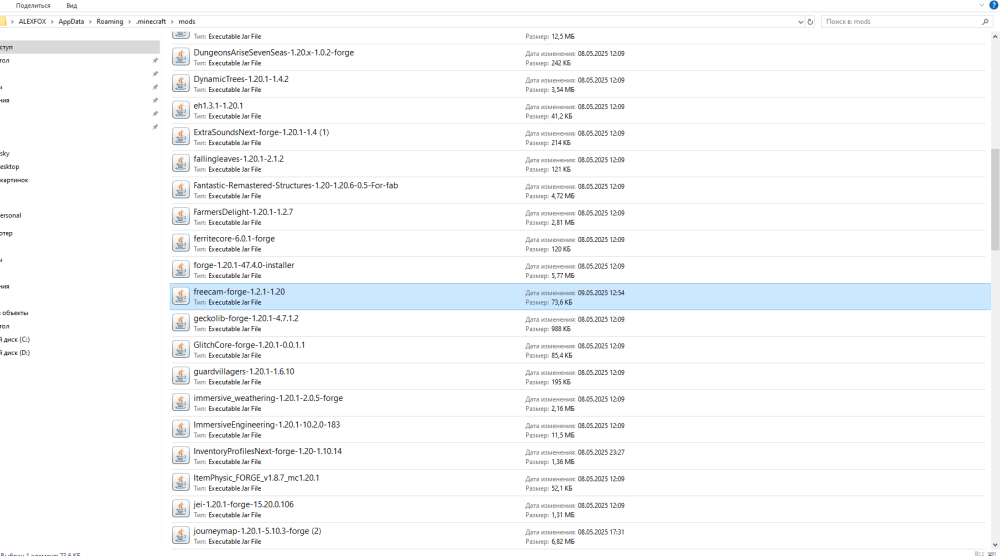The image size is (1000, 556).
Task: Click the jar icon of eh1.3.1-1.20.1
Action: coord(180,110)
